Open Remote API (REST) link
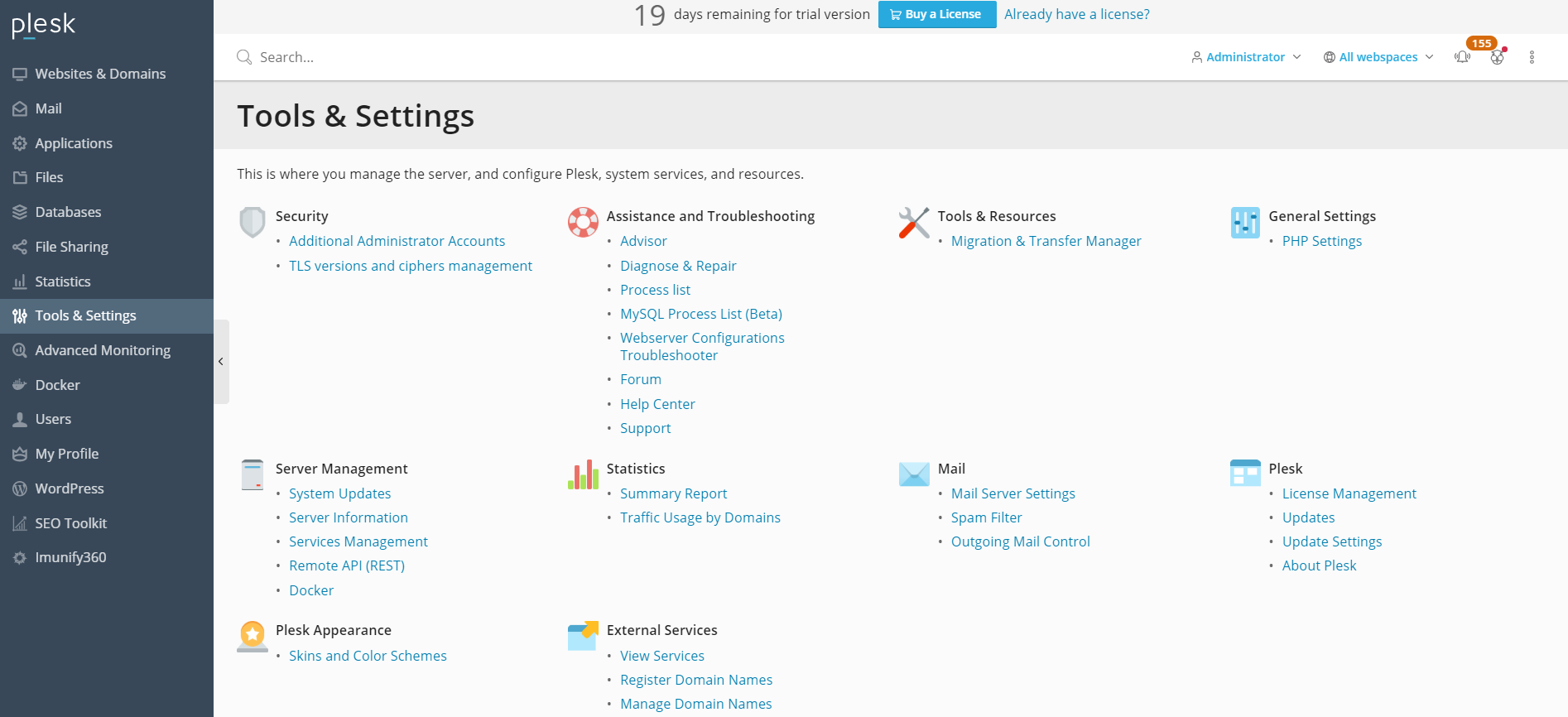1568x717 pixels. point(347,565)
